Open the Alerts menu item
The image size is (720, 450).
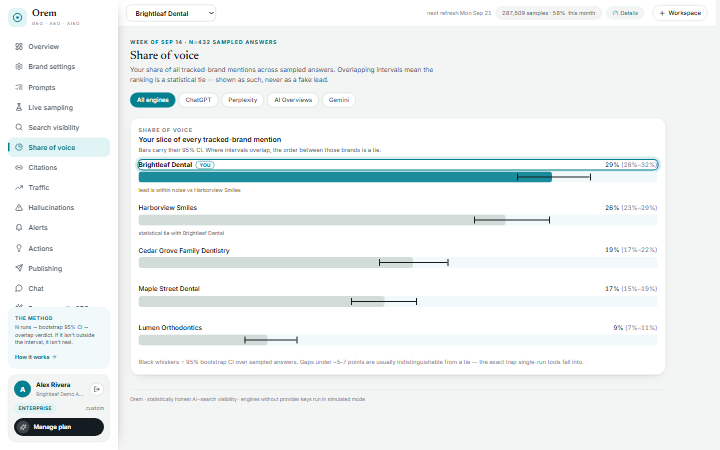[59, 227]
